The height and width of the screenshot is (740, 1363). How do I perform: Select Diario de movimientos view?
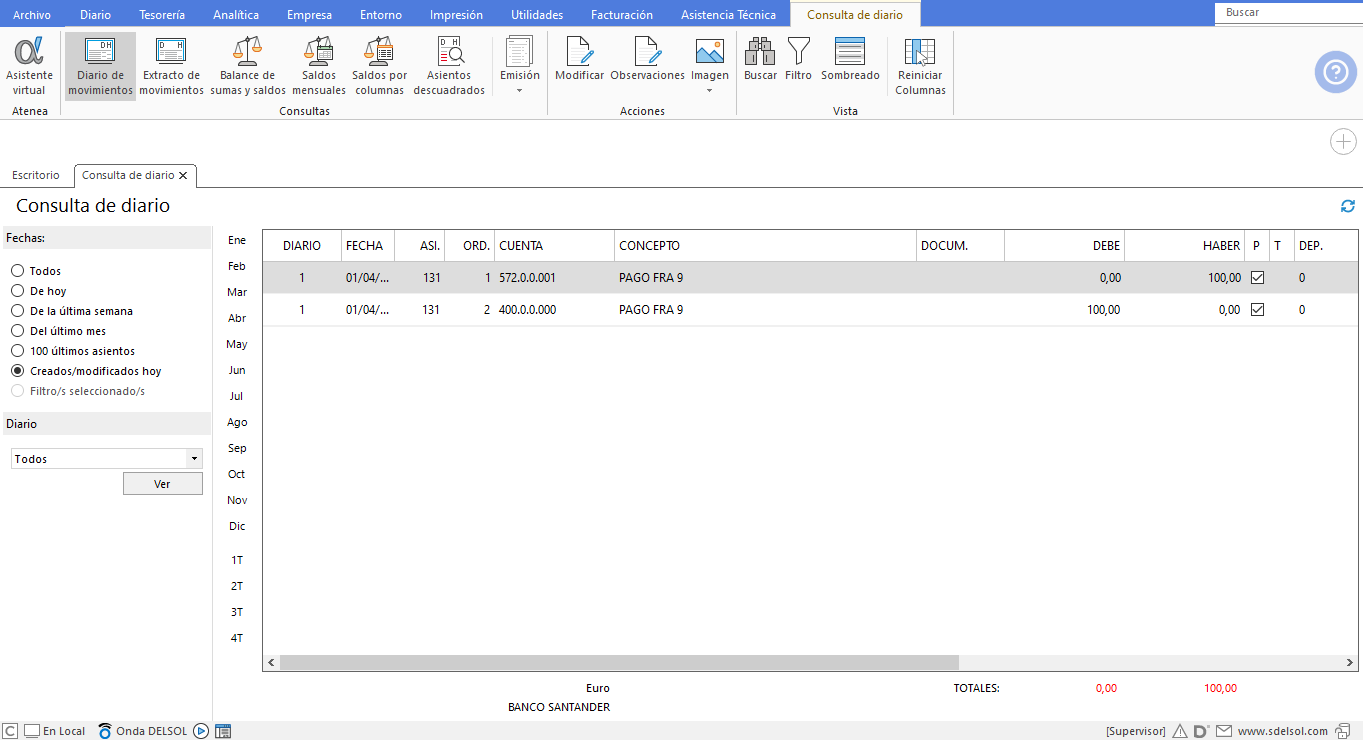coord(100,66)
